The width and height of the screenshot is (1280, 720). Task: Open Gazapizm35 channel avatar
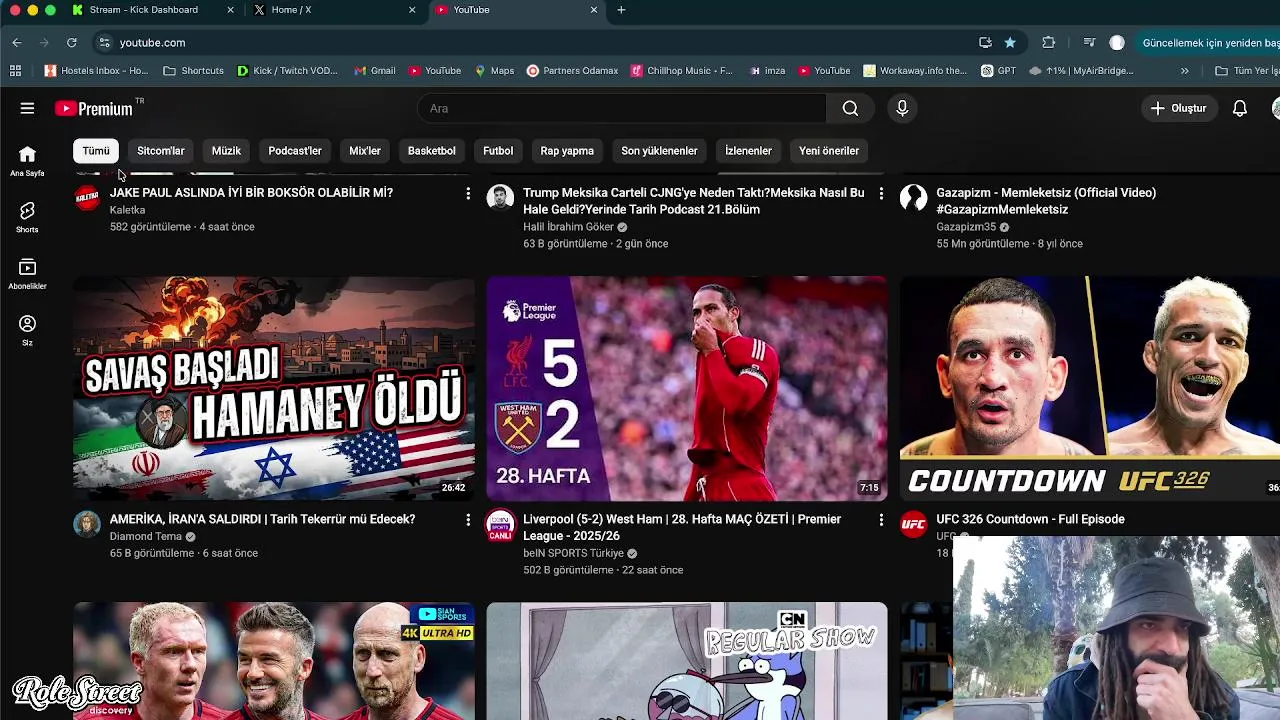coord(913,197)
